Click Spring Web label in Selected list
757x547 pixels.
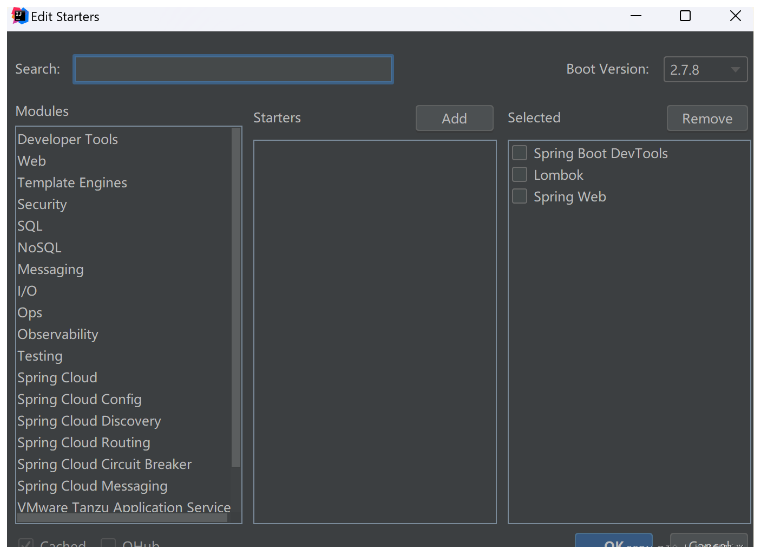point(570,197)
